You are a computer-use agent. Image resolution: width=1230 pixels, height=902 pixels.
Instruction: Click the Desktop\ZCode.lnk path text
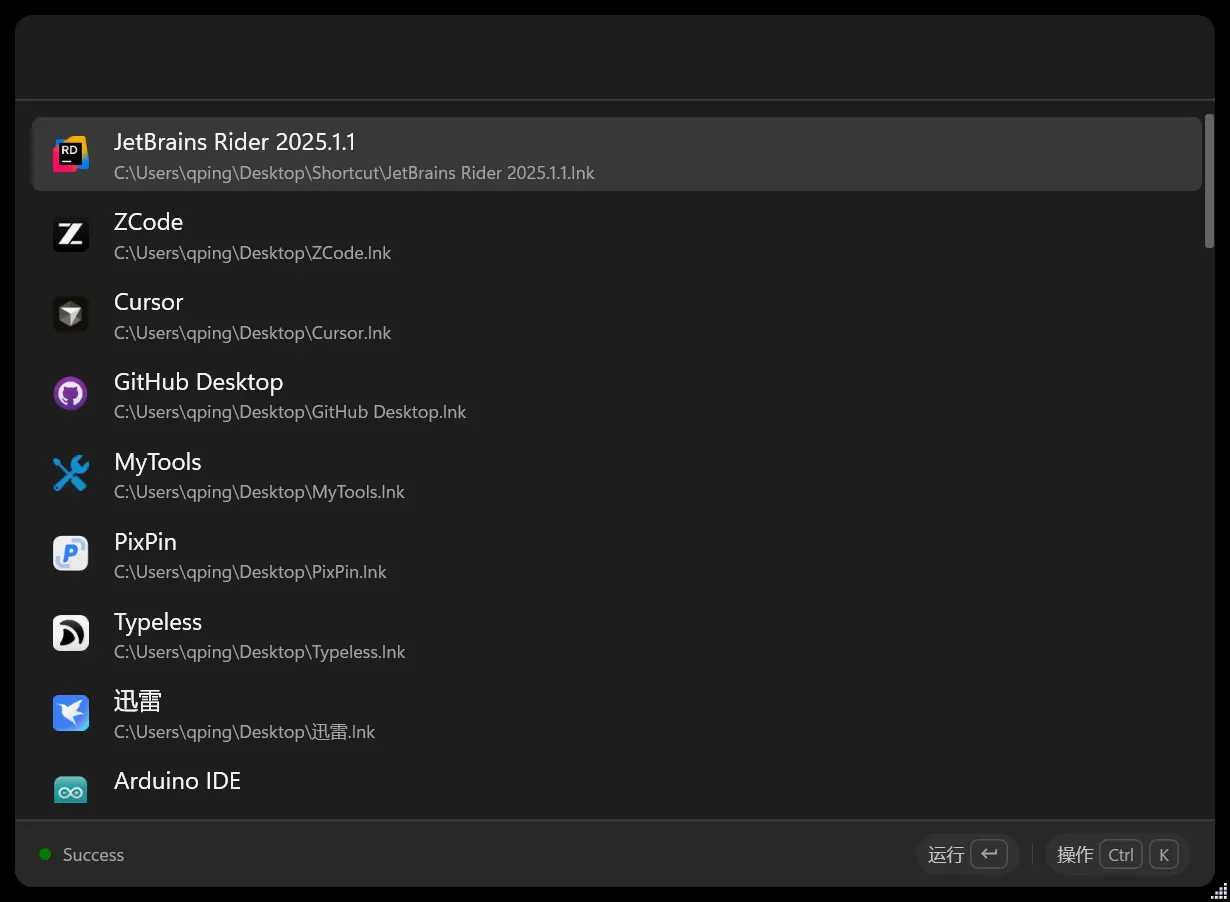pos(253,253)
